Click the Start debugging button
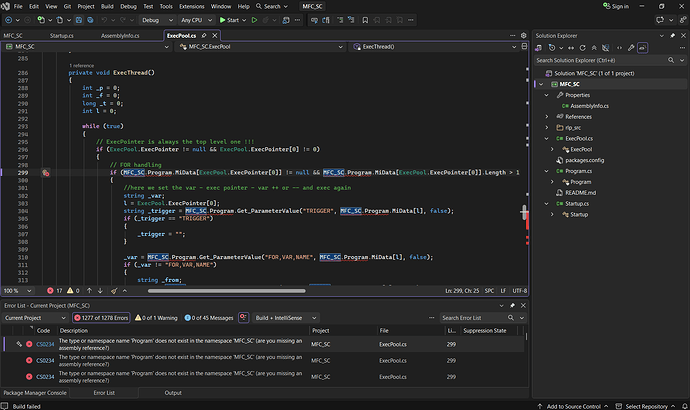 point(229,20)
